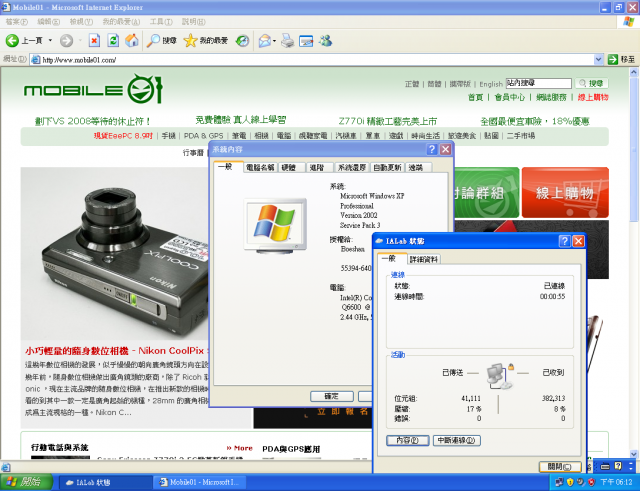Click the IE Forward arrow button
The image size is (640, 491).
[66, 40]
